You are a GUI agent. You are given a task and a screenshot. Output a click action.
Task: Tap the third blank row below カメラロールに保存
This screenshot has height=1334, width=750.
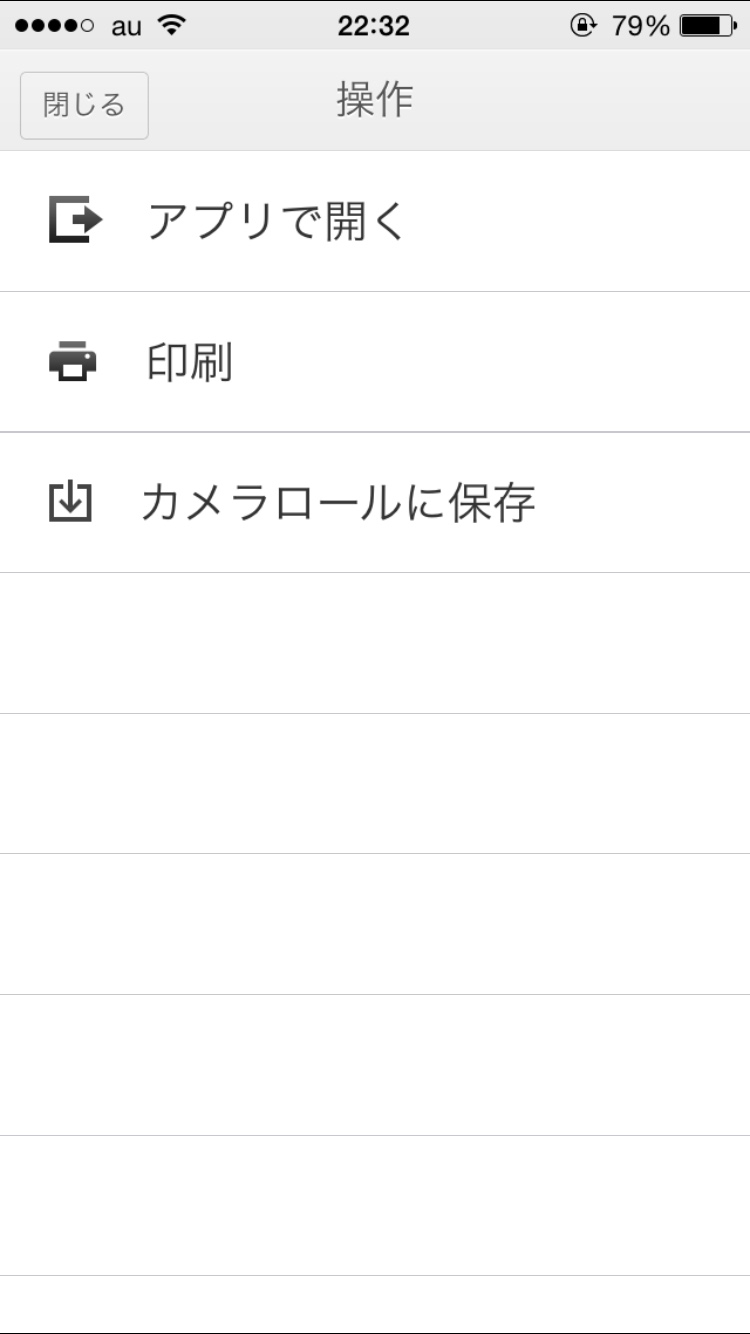point(375,924)
